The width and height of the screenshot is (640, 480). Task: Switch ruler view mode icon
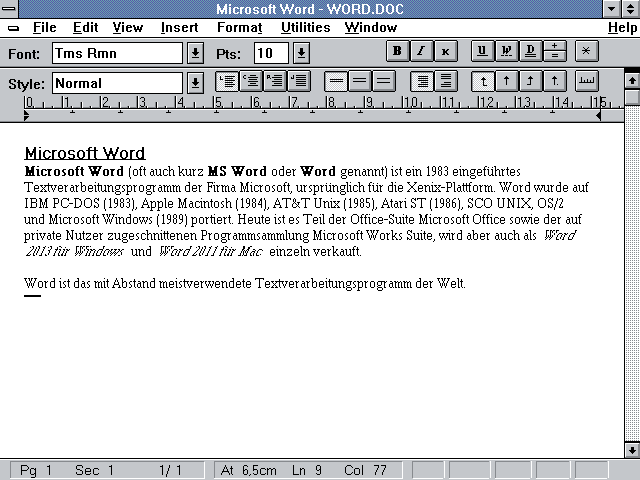click(587, 81)
